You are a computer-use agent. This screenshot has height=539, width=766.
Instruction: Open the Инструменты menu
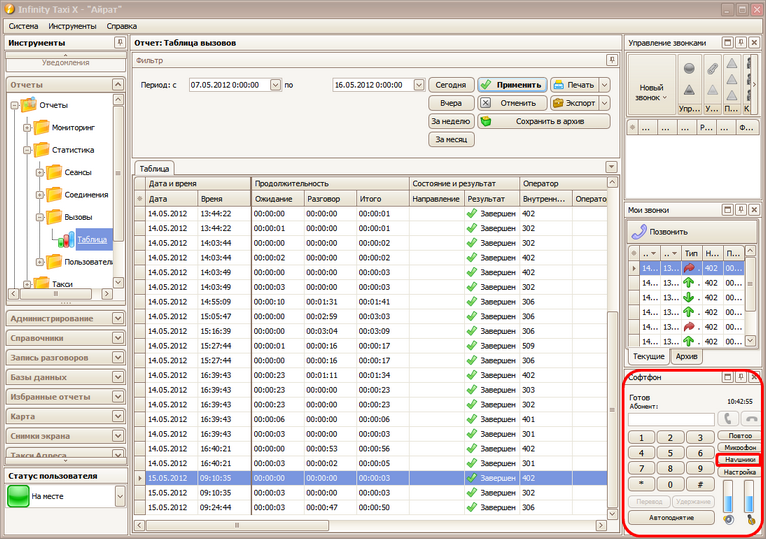(x=72, y=26)
